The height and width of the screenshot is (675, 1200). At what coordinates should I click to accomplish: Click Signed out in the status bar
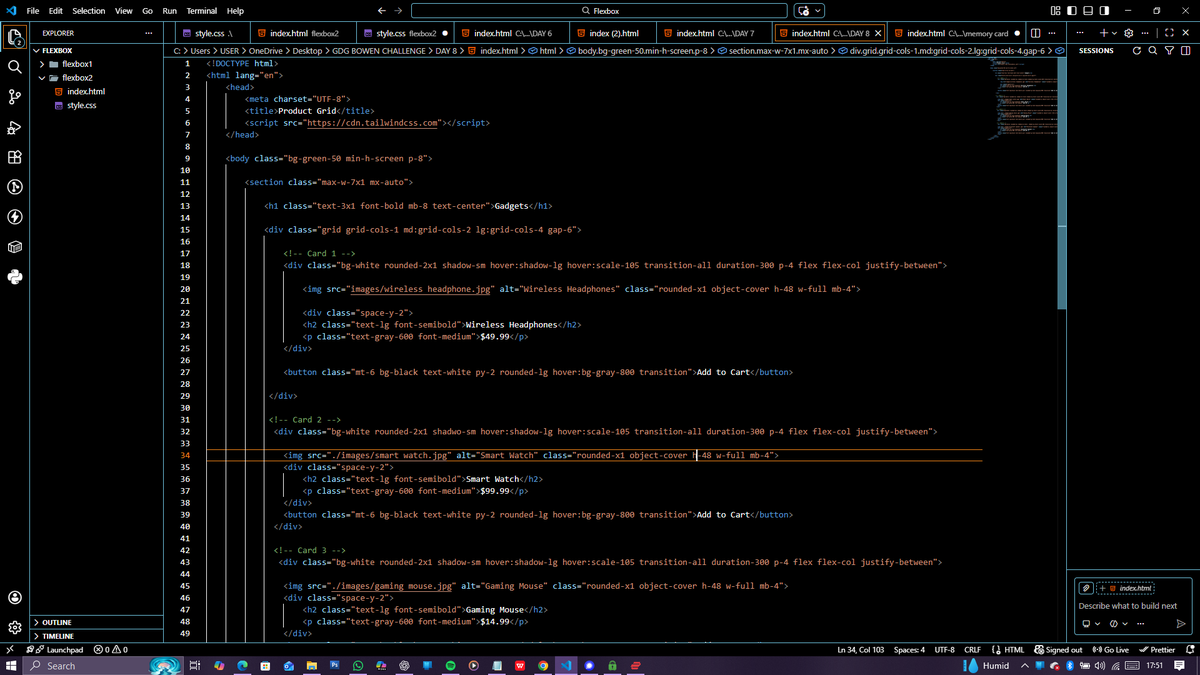coord(1058,650)
